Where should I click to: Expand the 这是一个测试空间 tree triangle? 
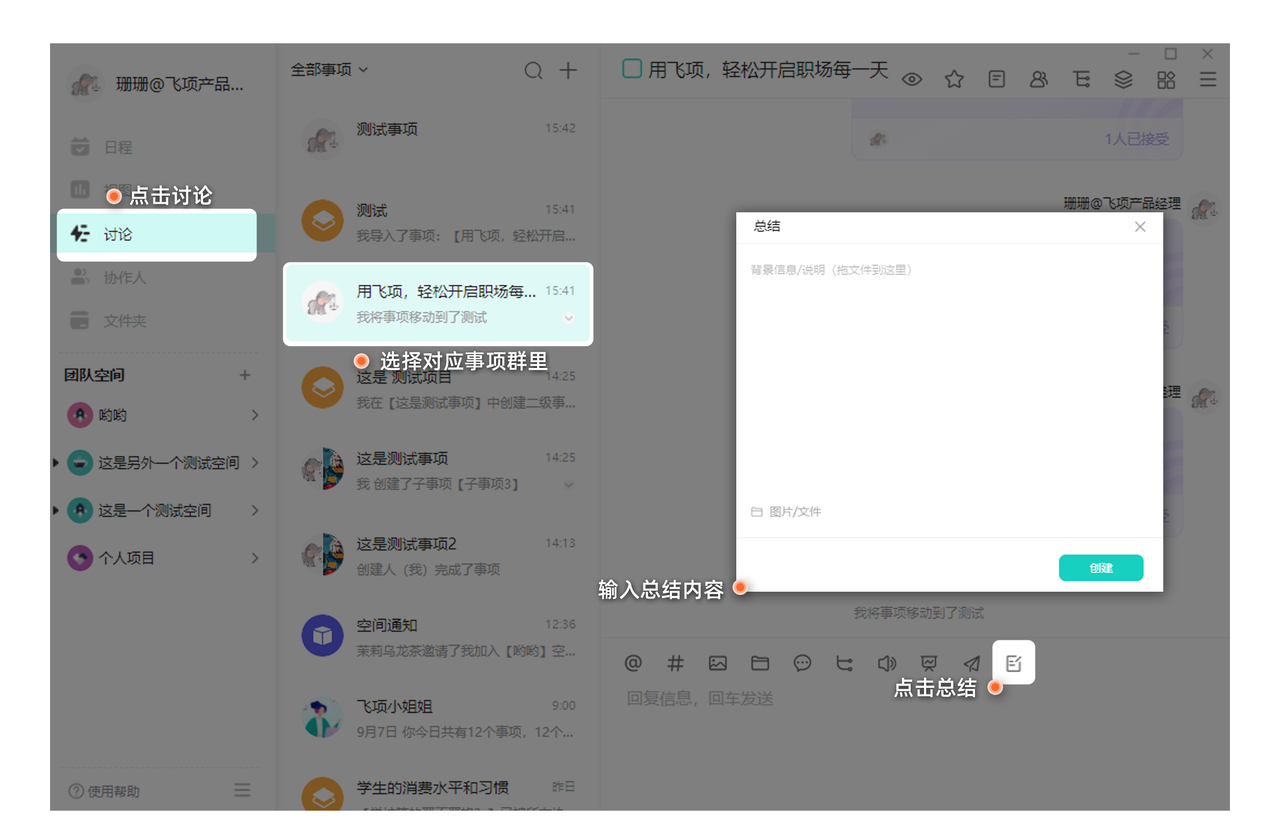[56, 511]
